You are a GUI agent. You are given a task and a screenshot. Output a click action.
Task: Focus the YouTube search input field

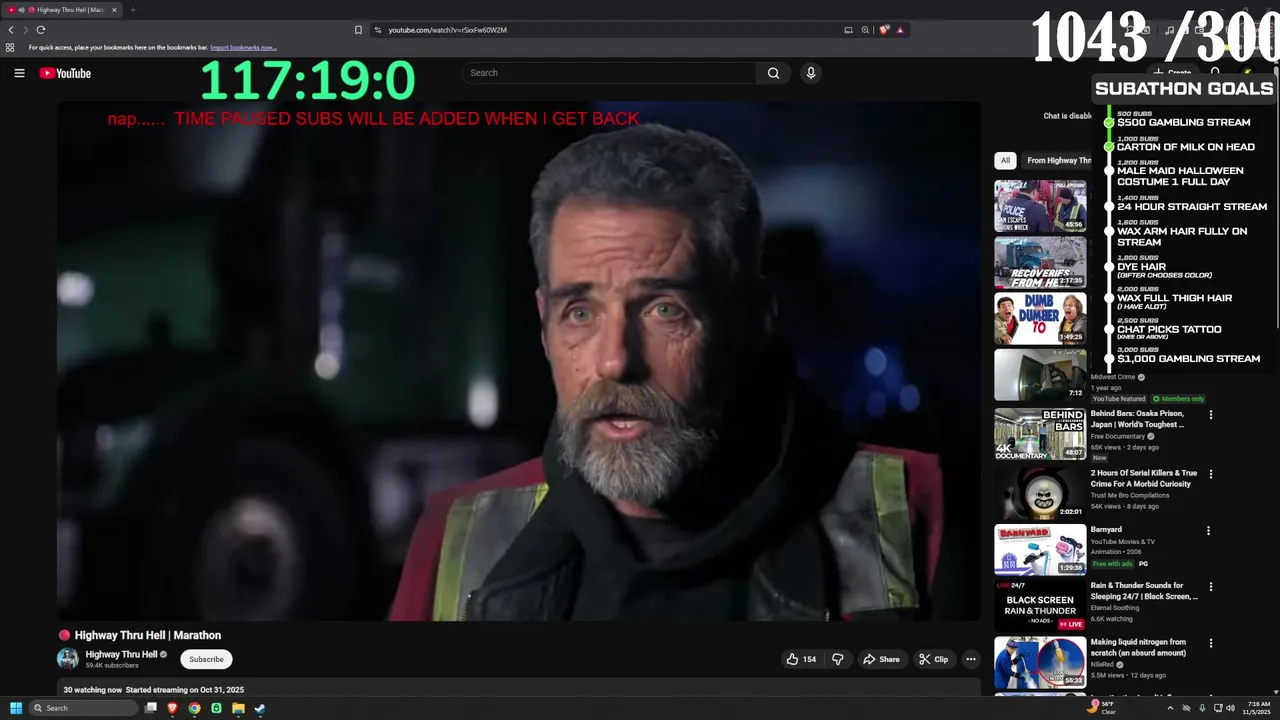[609, 73]
